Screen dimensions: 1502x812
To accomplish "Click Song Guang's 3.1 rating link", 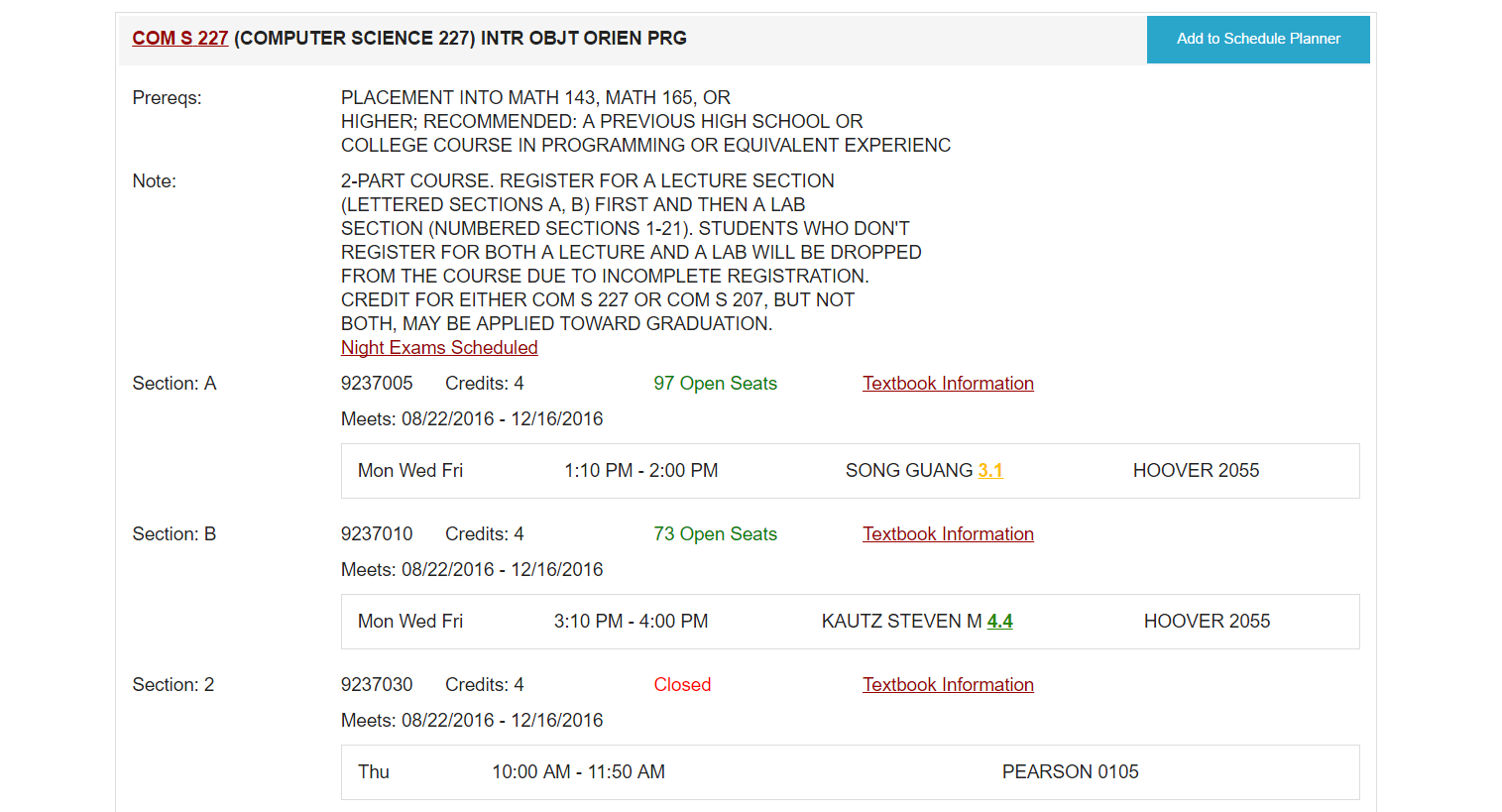I will [989, 471].
